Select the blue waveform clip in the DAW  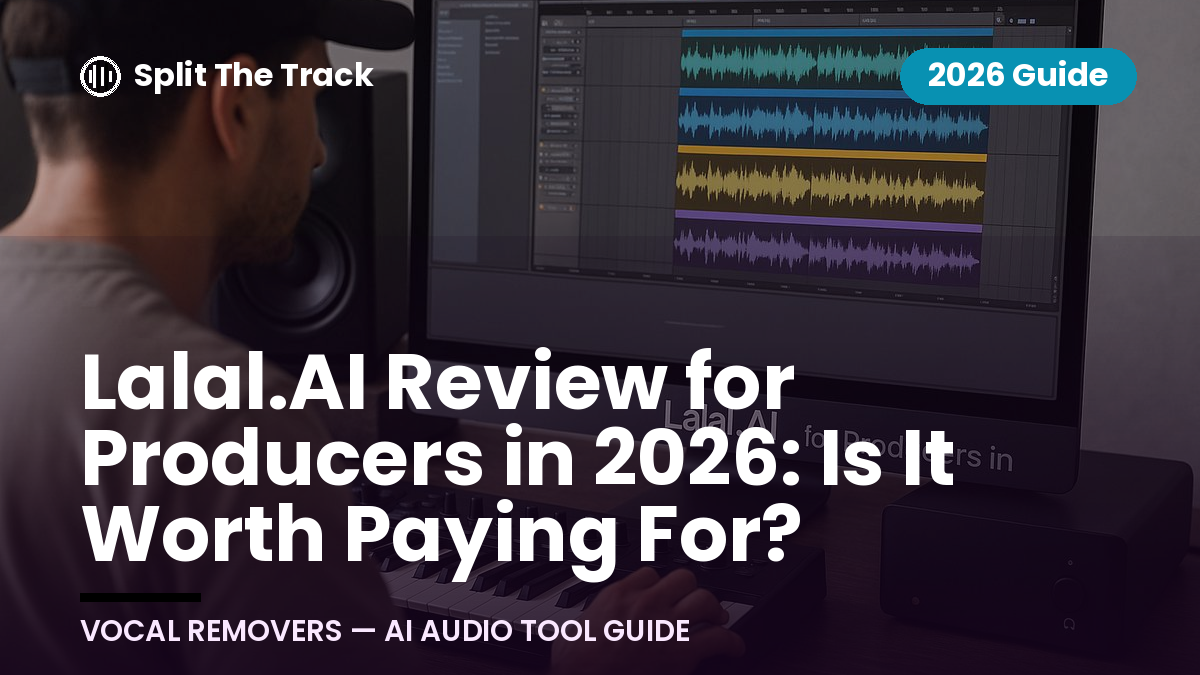click(x=832, y=119)
